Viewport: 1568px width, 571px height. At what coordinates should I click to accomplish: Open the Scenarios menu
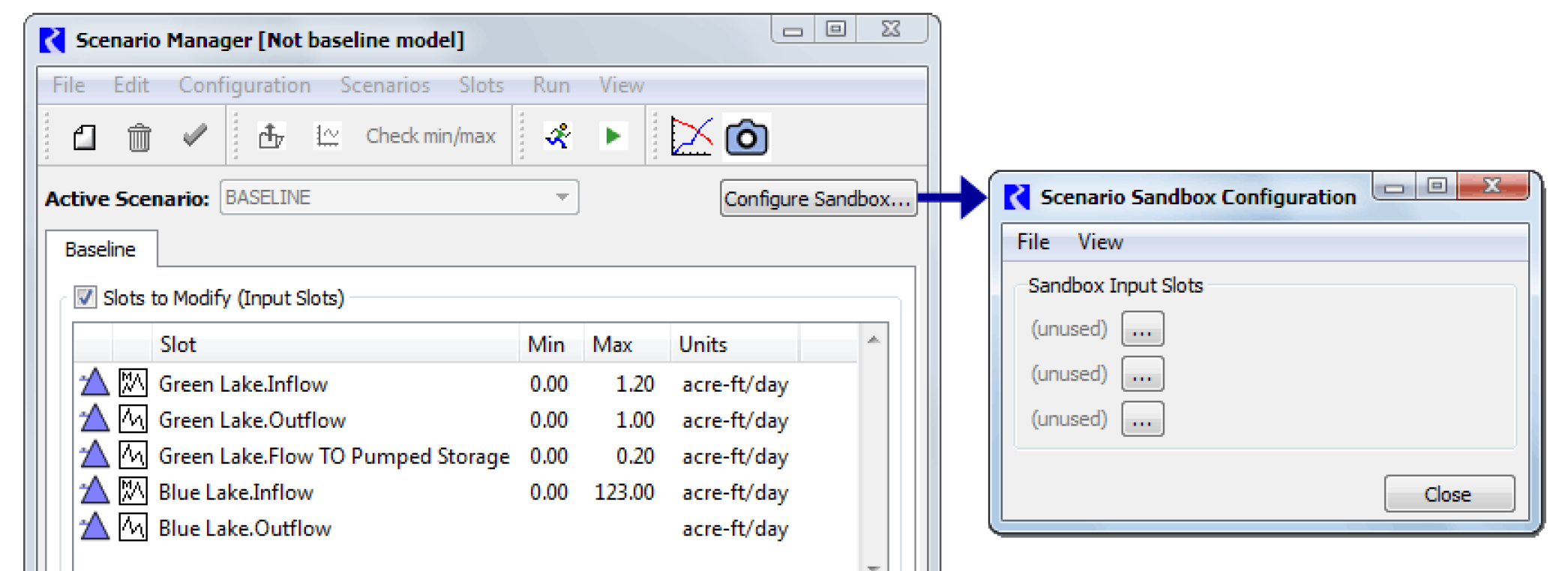385,86
